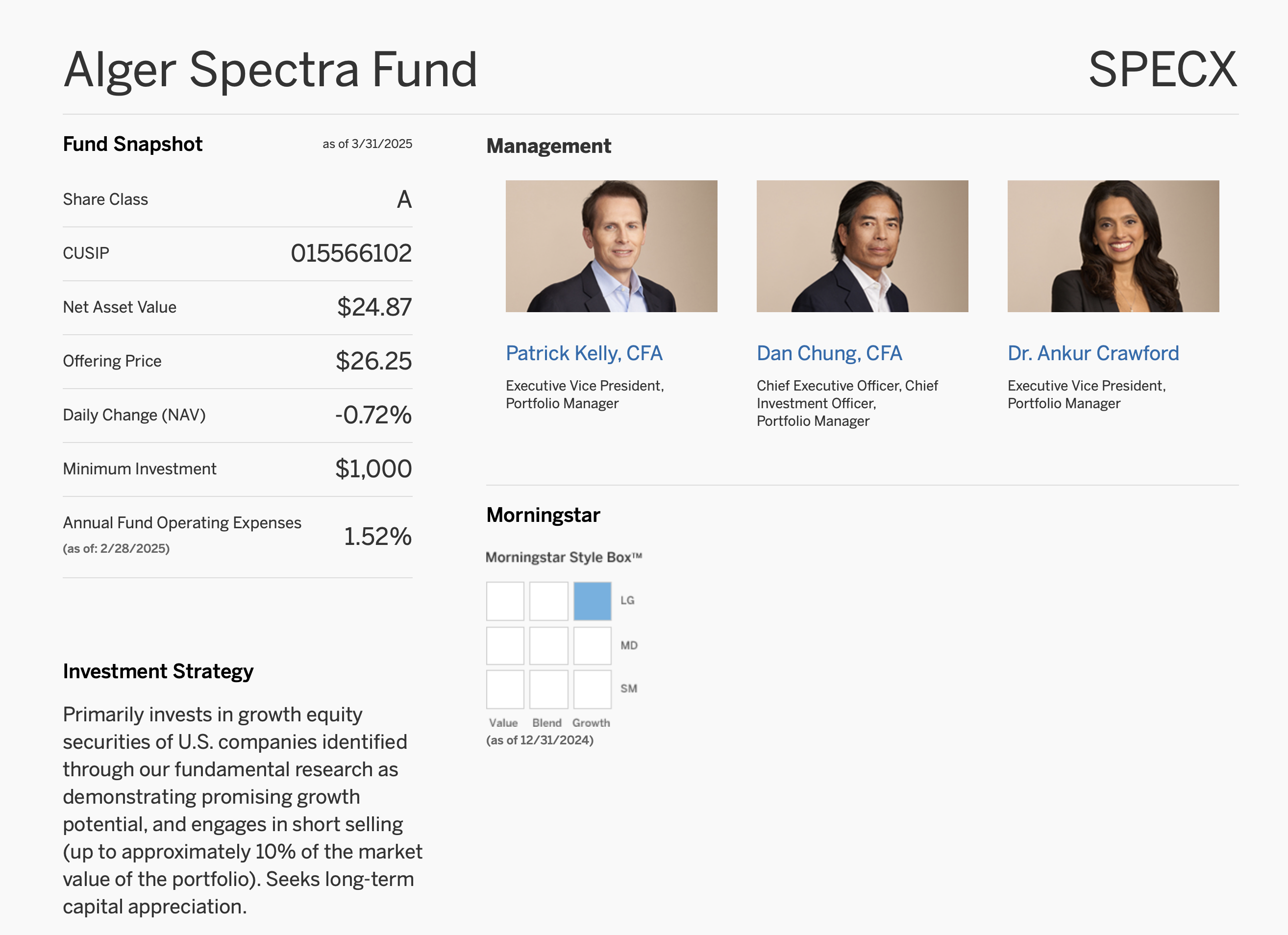Click the SPECX ticker symbol
The height and width of the screenshot is (935, 1288).
coord(1163,69)
